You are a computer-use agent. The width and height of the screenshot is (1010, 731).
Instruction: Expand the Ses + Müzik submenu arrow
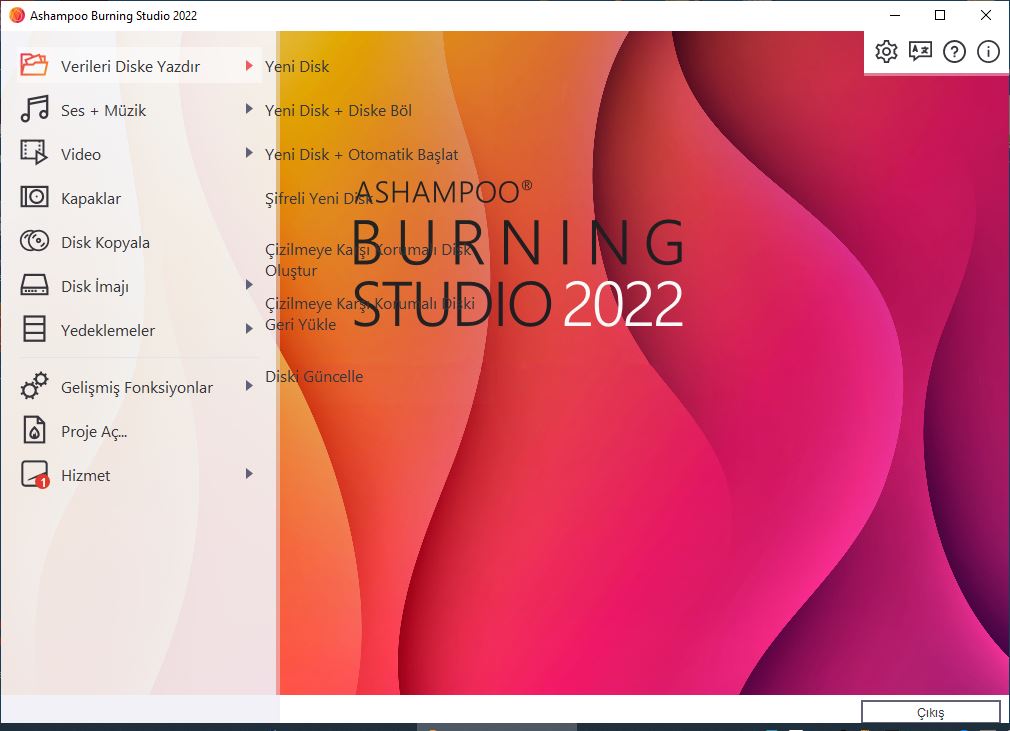point(249,109)
